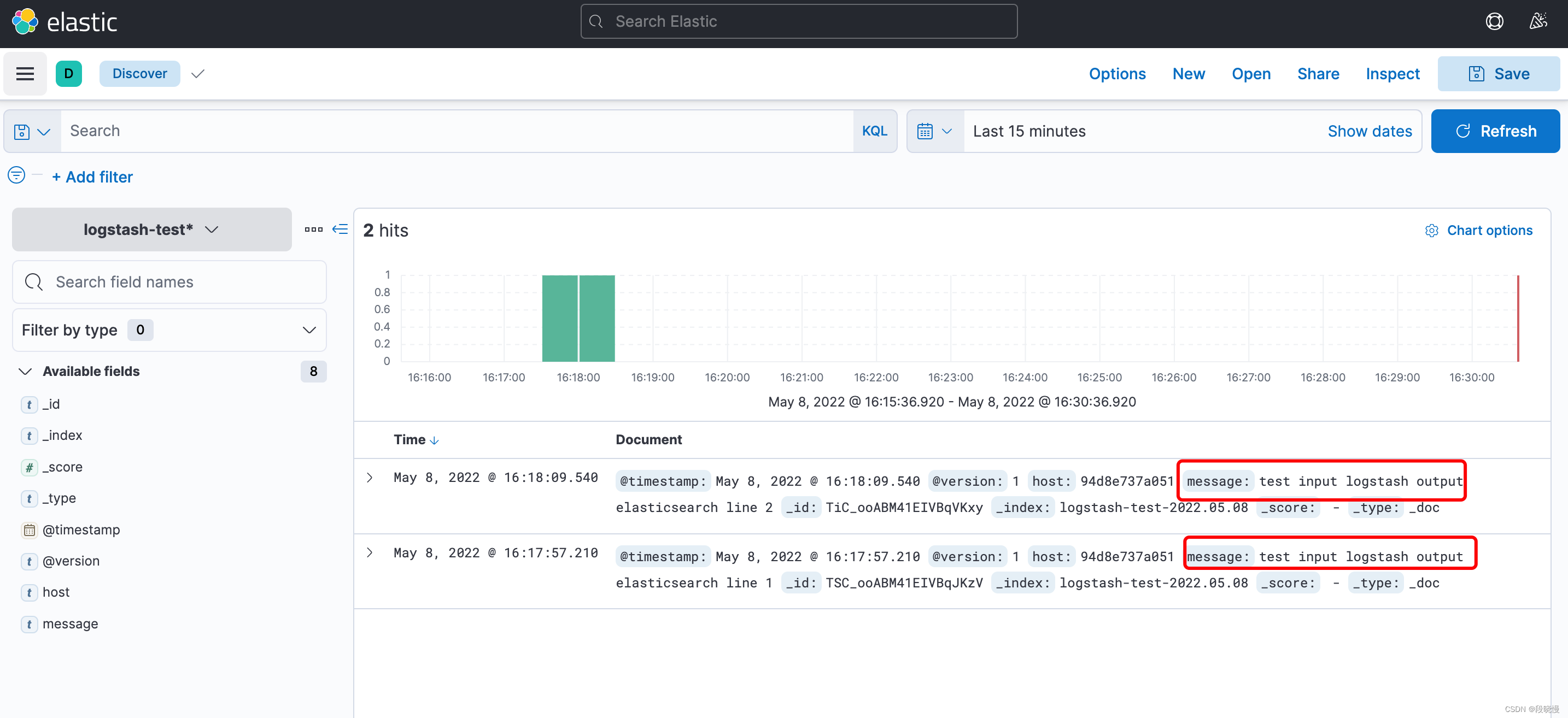
Task: Click Last 15 minutes time range
Action: click(x=1029, y=132)
